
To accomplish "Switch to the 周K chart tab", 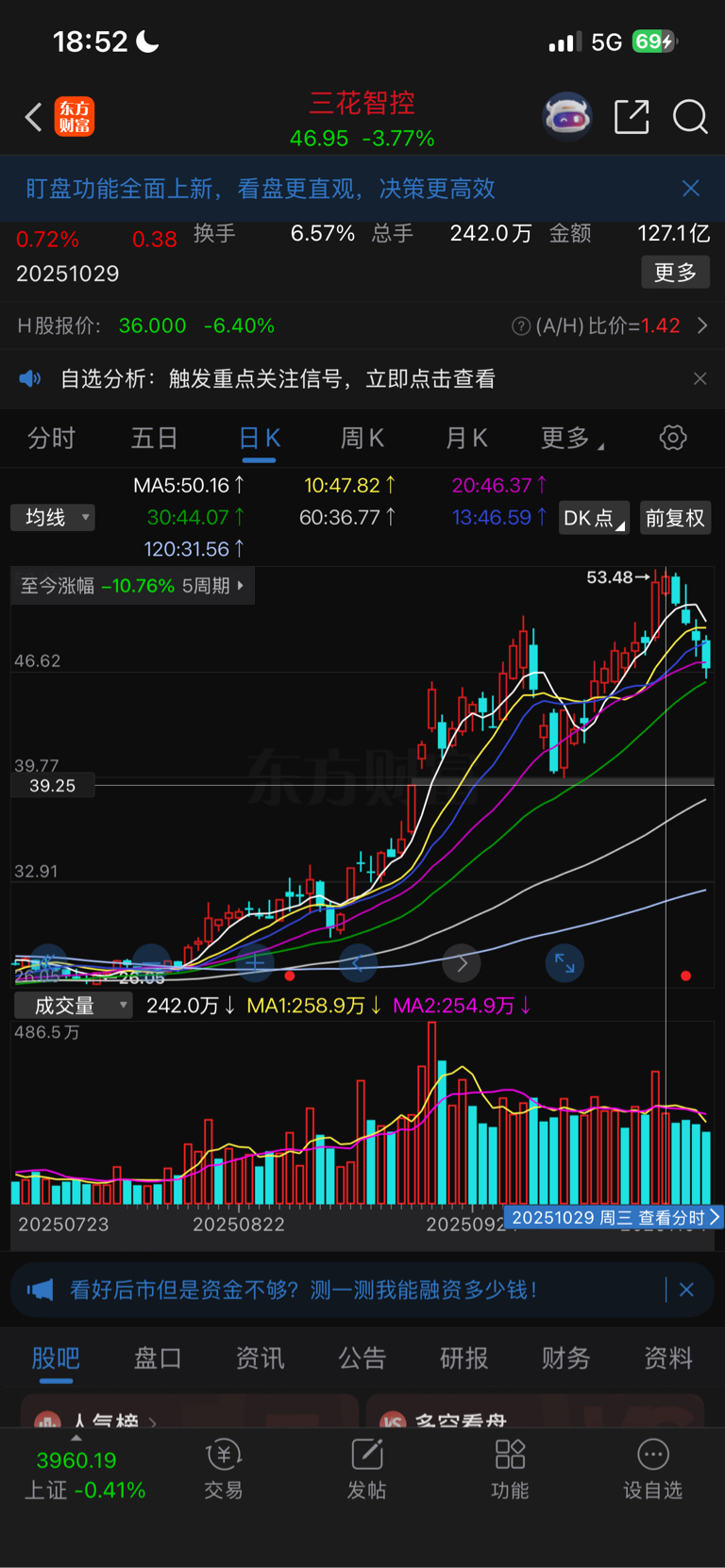I will point(362,439).
